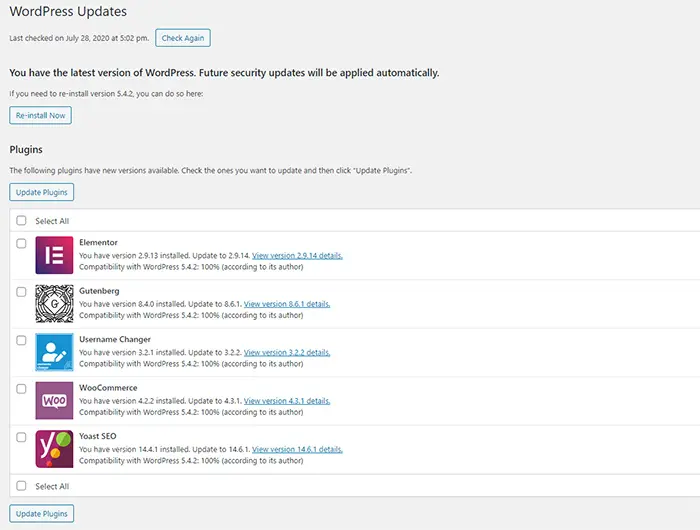Open View version 3.2.2 details link
The image size is (700, 530).
(x=287, y=352)
